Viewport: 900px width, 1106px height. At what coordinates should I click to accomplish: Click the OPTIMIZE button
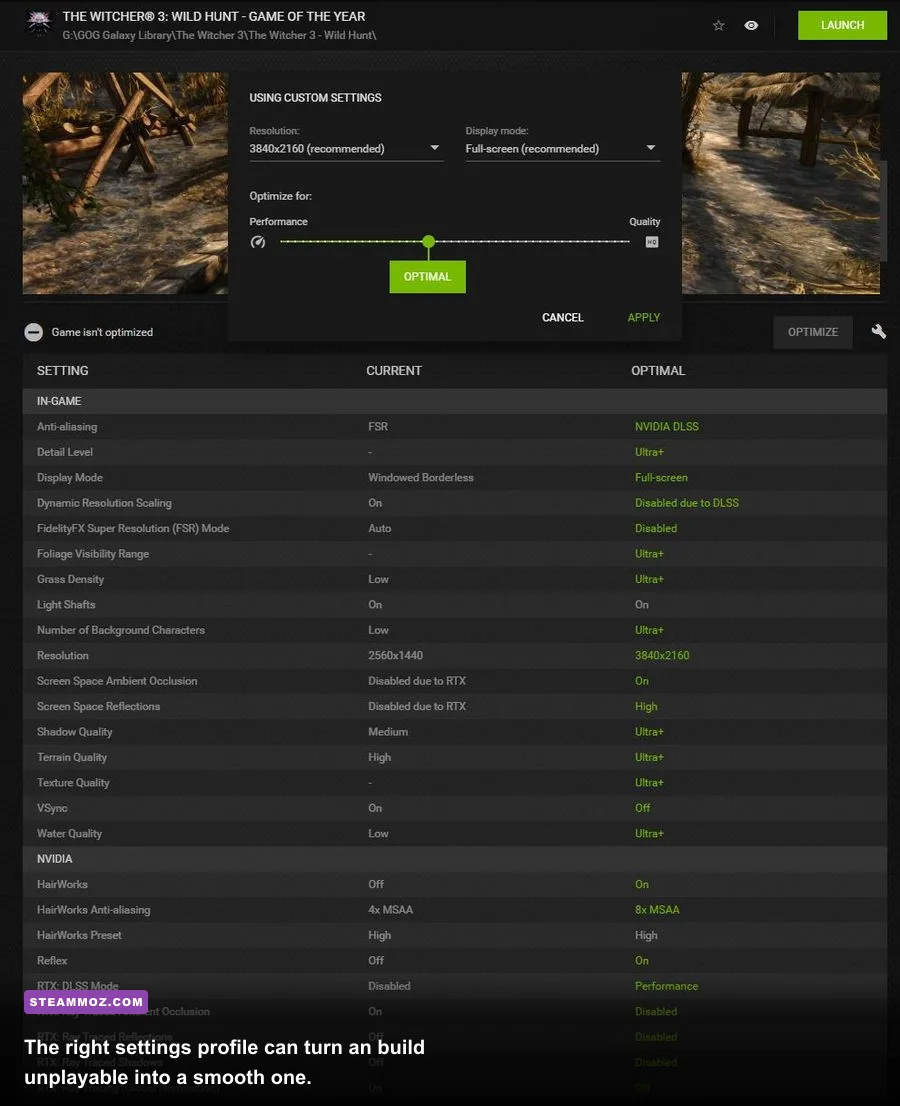coord(813,332)
